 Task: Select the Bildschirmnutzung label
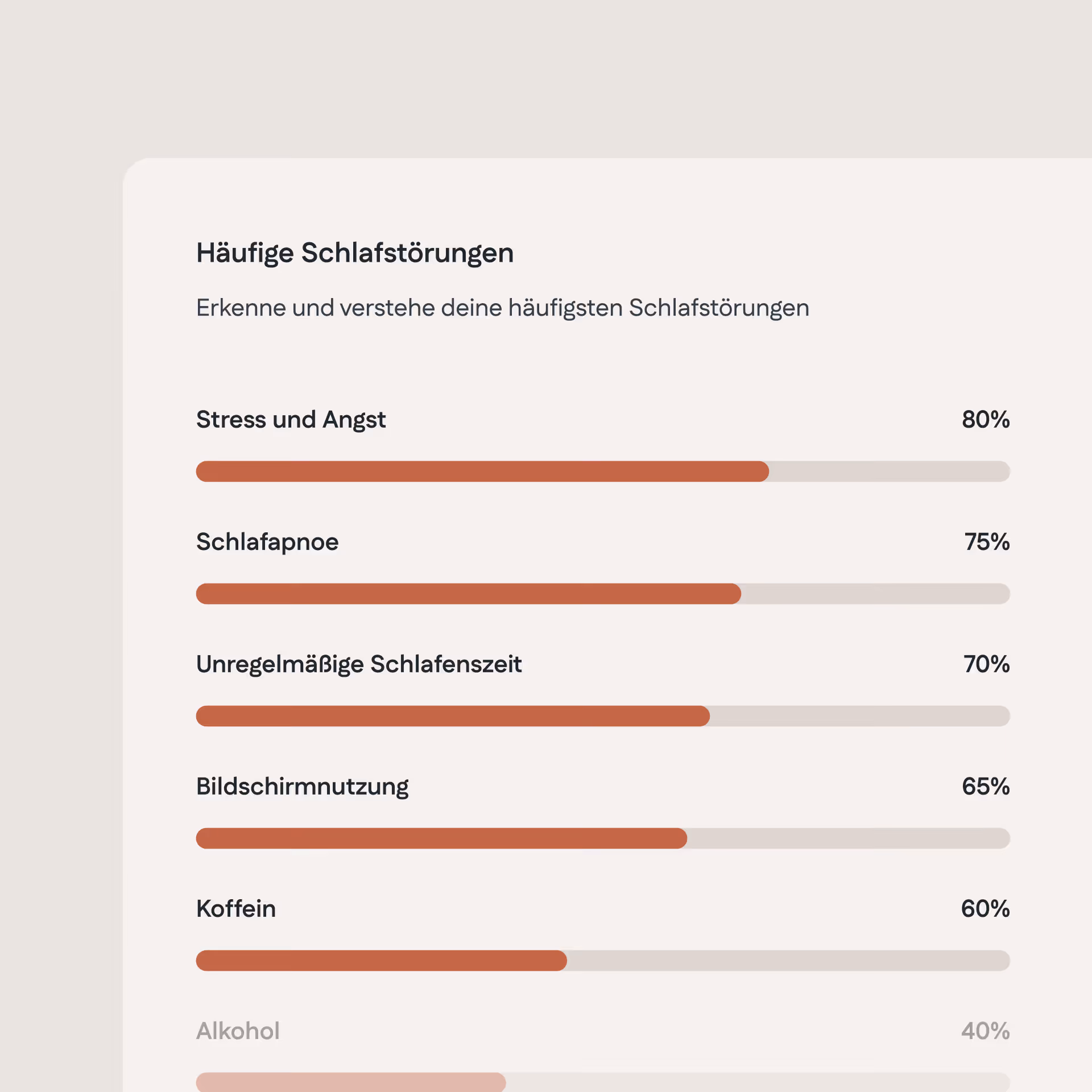[303, 787]
